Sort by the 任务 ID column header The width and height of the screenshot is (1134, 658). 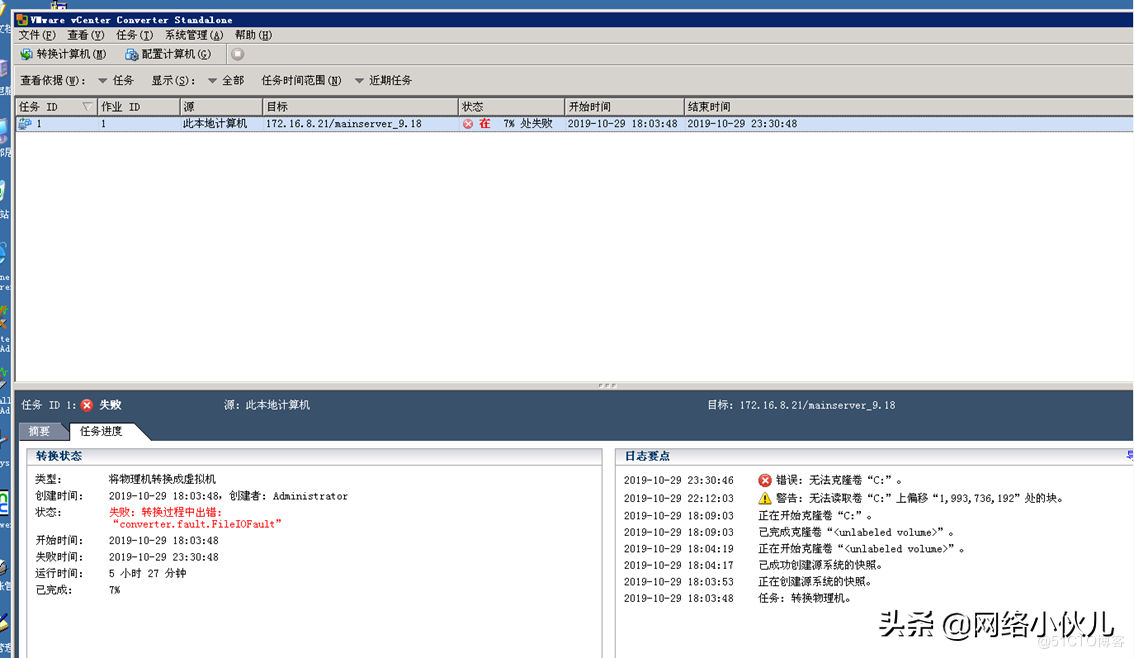pyautogui.click(x=56, y=107)
